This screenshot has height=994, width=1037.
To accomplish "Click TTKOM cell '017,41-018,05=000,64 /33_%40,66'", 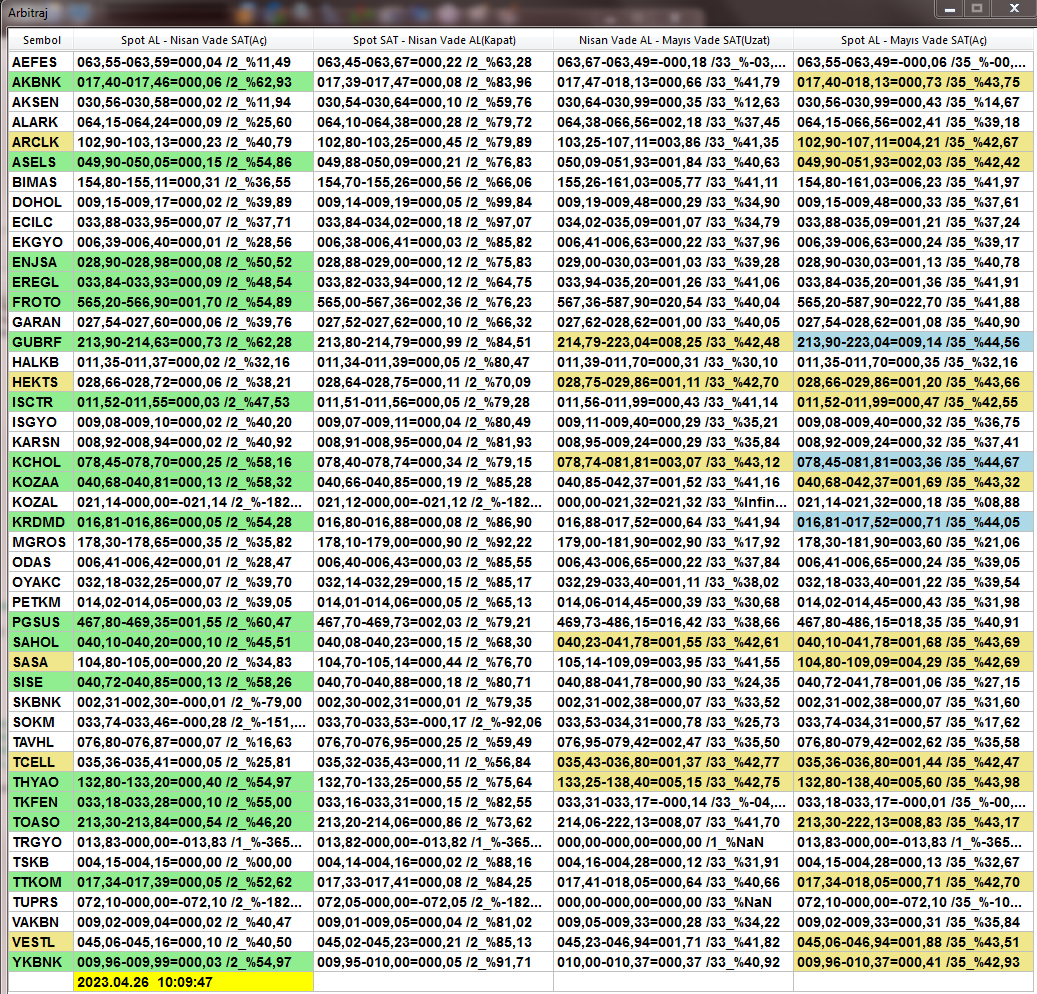I will pos(673,882).
